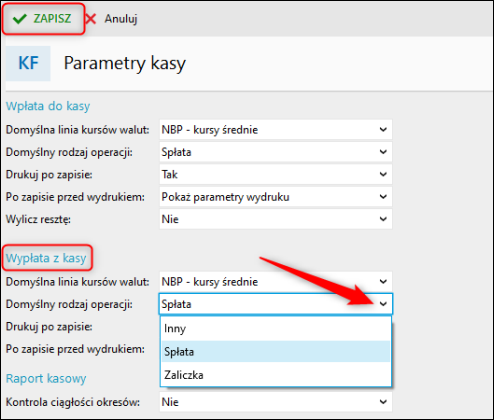
Task: Open the Wpłata currency rate line dropdown
Action: [276, 129]
